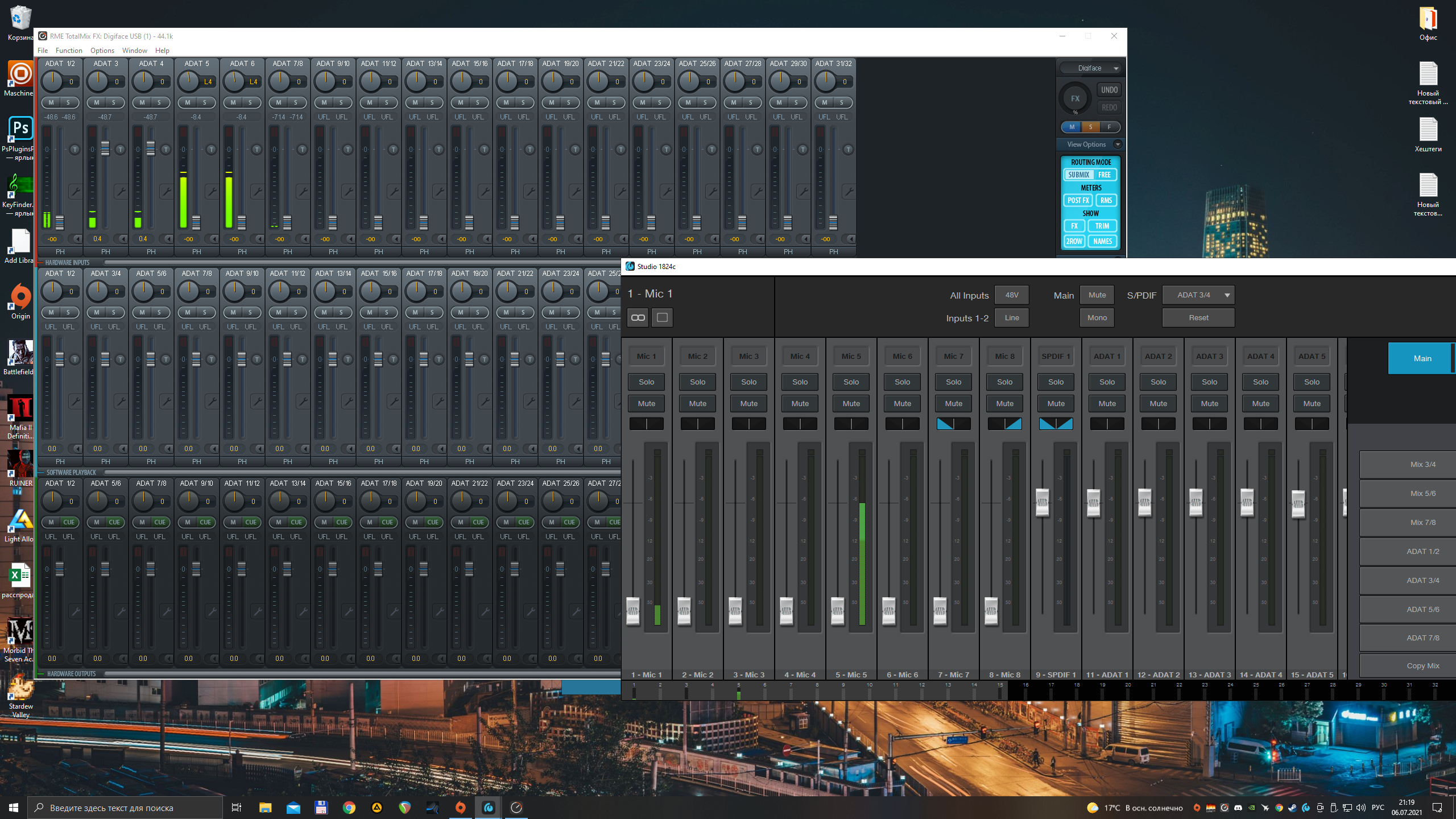Click fader handle on Studio 1824c Mic 3
This screenshot has height=819, width=1456.
tap(735, 611)
